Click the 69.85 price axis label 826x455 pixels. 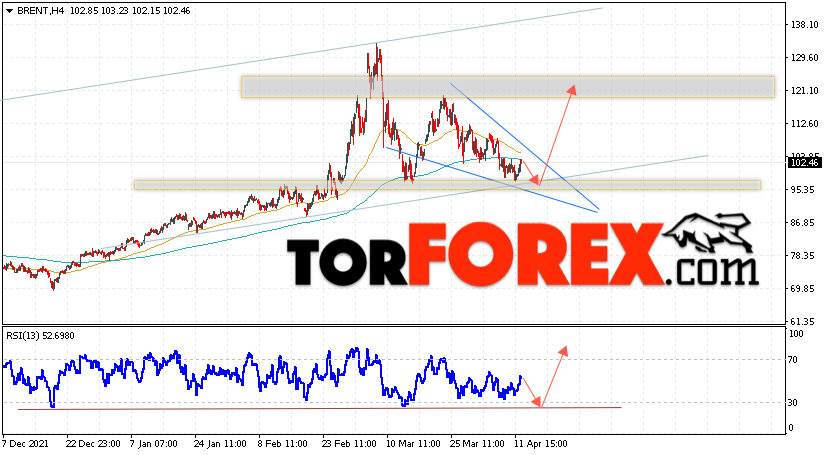pyautogui.click(x=804, y=289)
